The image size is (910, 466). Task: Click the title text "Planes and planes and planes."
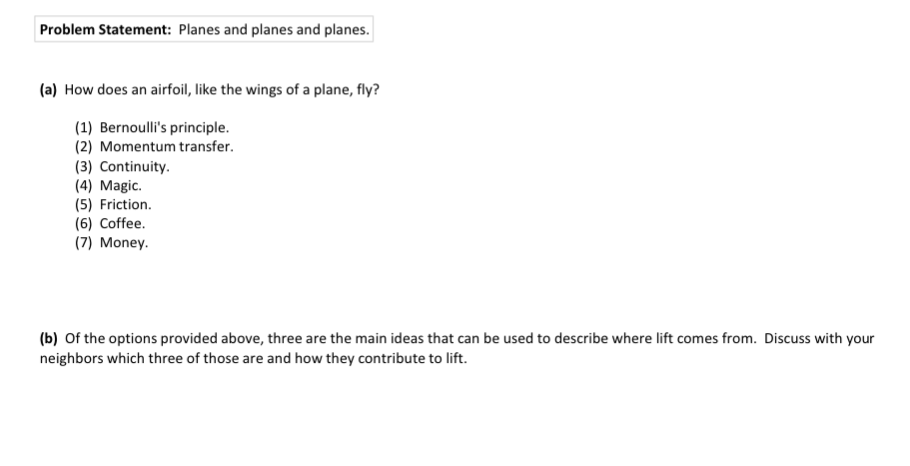click(x=273, y=30)
